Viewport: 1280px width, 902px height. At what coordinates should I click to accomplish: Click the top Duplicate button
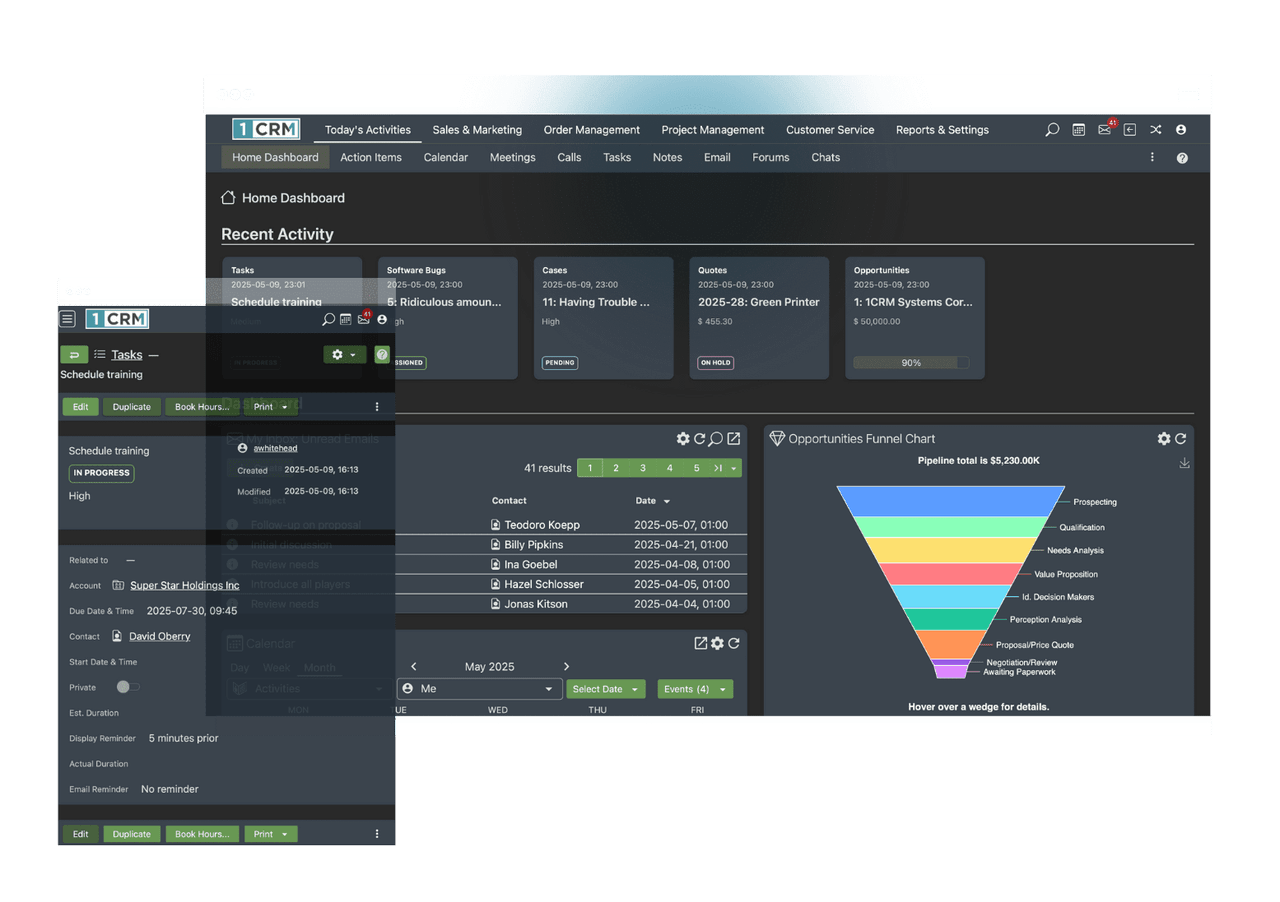(x=131, y=407)
